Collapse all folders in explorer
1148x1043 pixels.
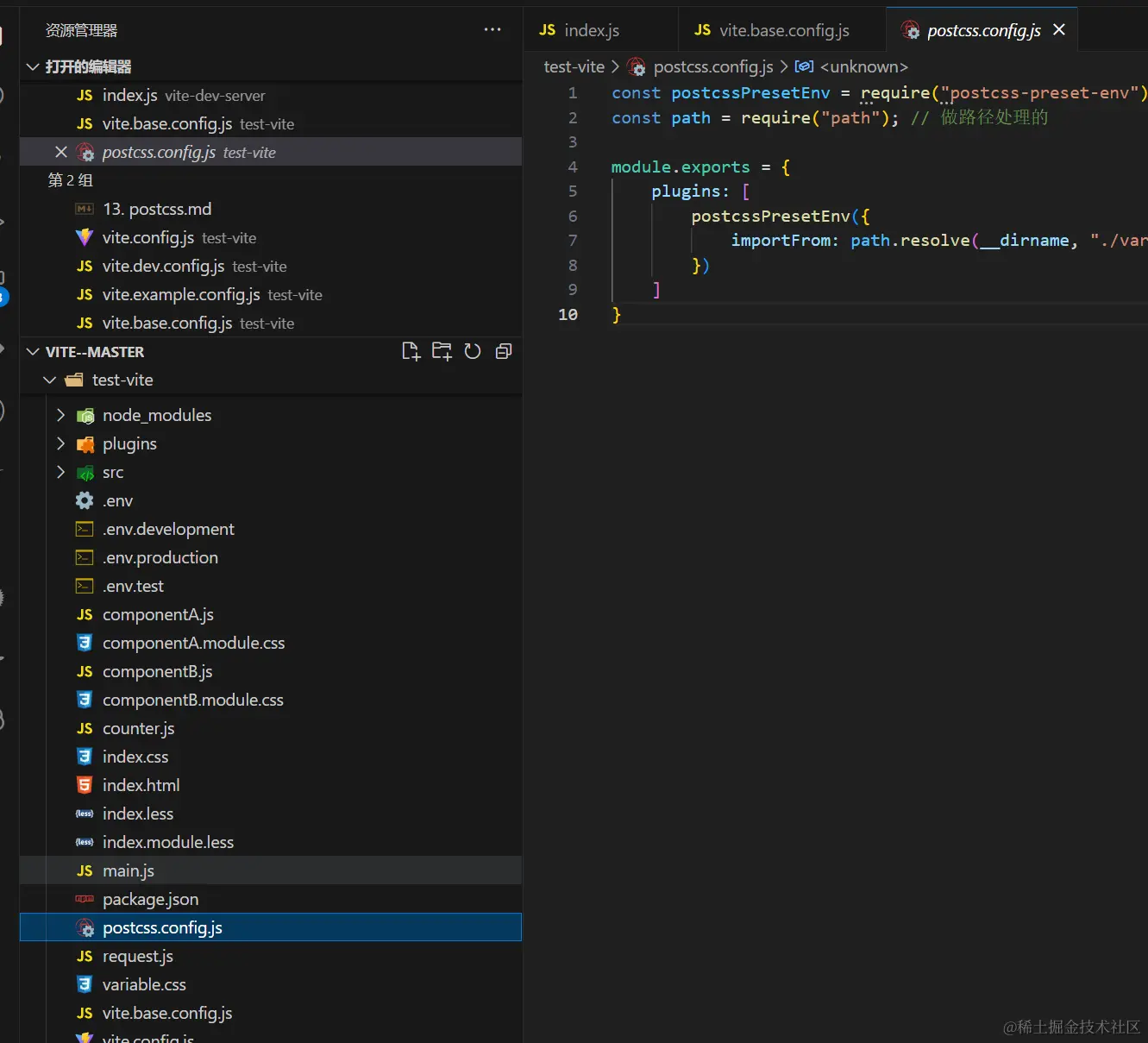click(x=504, y=351)
